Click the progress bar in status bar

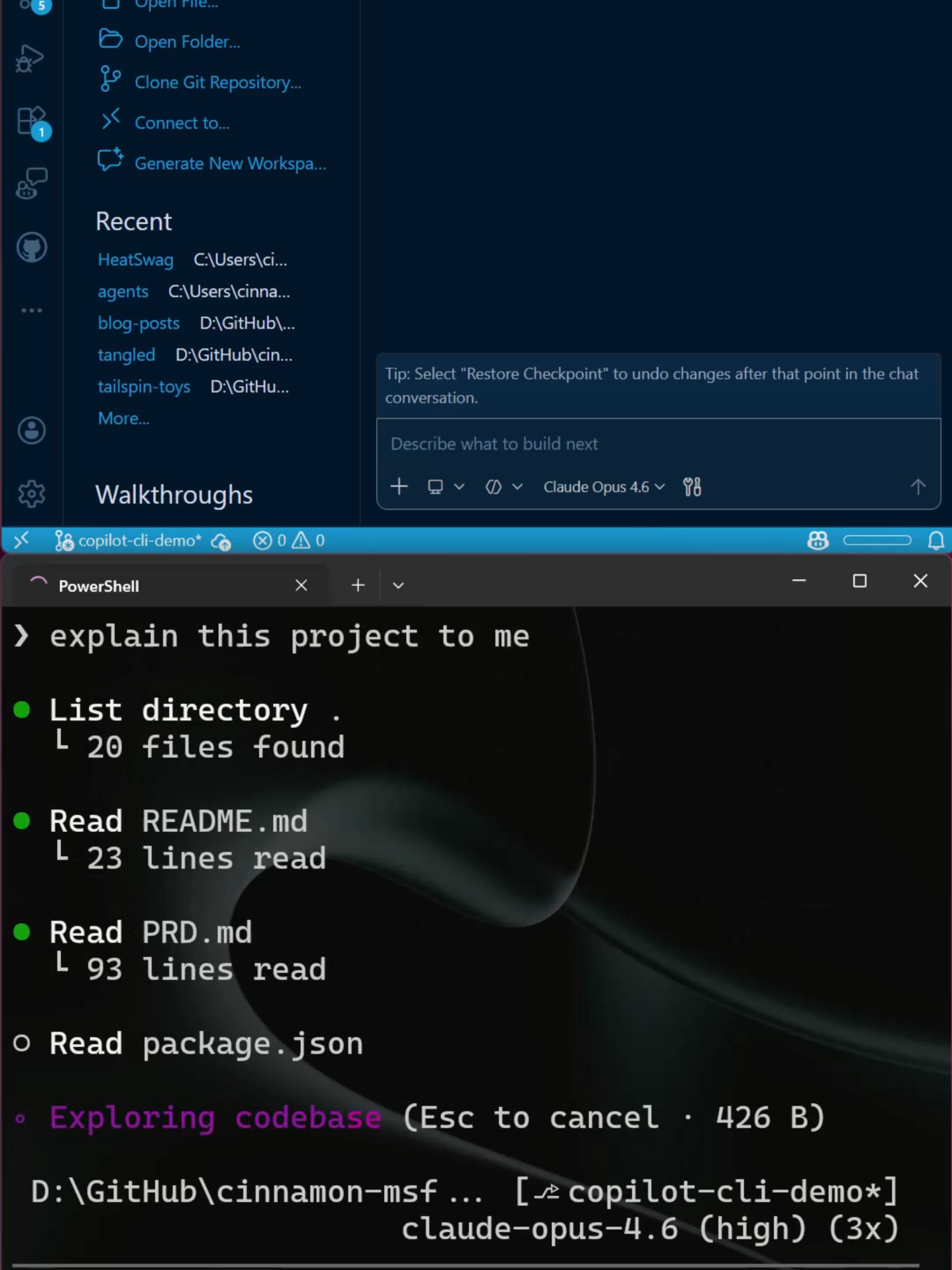click(877, 540)
